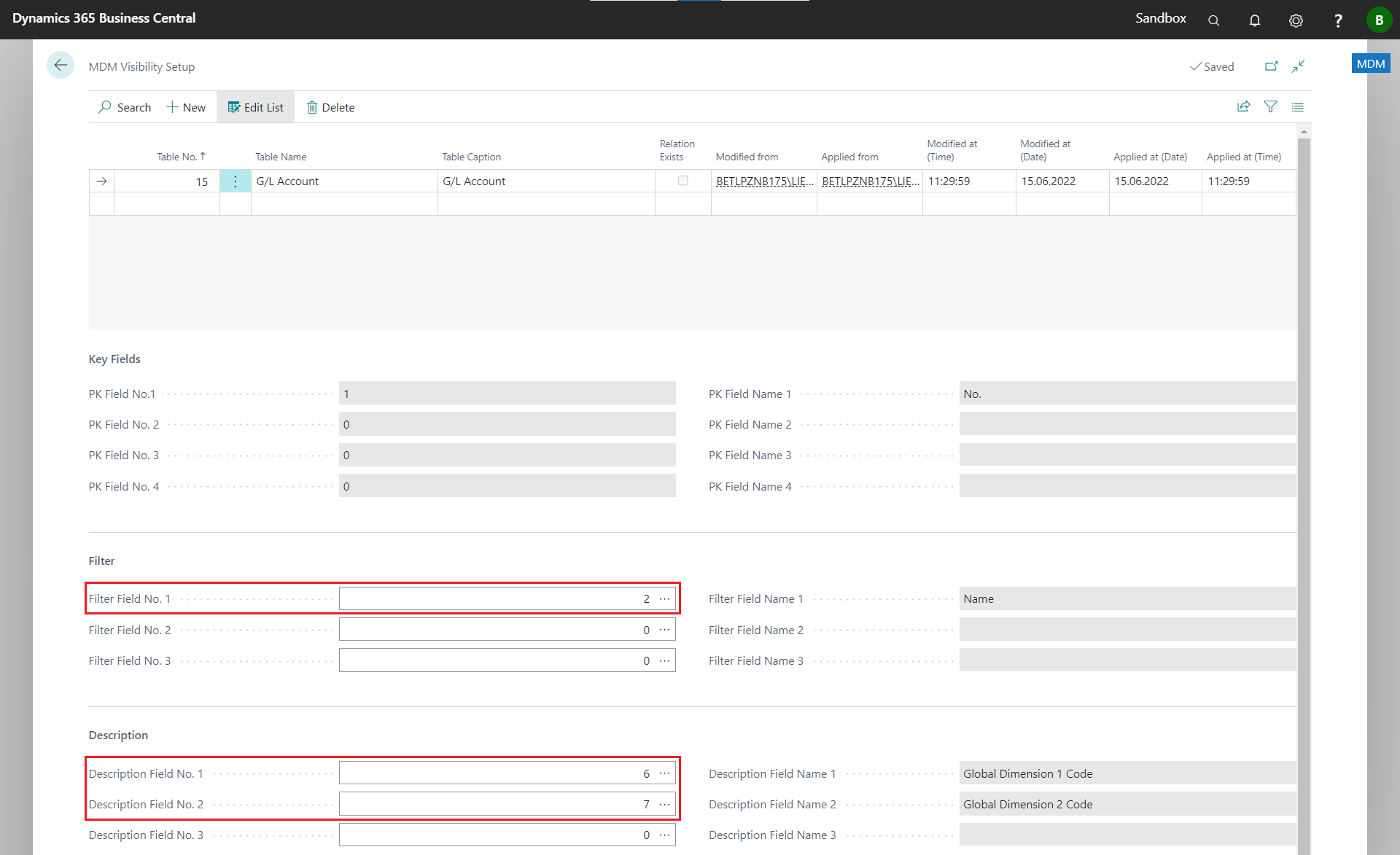
Task: Sort by Table No. column header
Action: tap(181, 157)
